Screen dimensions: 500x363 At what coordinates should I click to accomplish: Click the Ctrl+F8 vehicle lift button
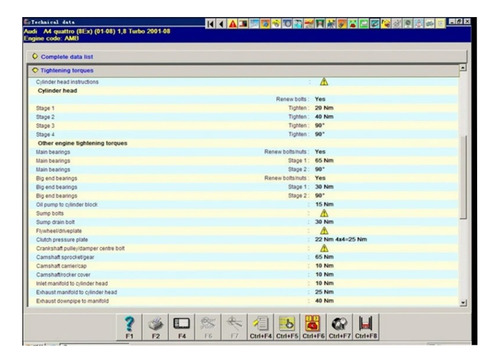(366, 327)
